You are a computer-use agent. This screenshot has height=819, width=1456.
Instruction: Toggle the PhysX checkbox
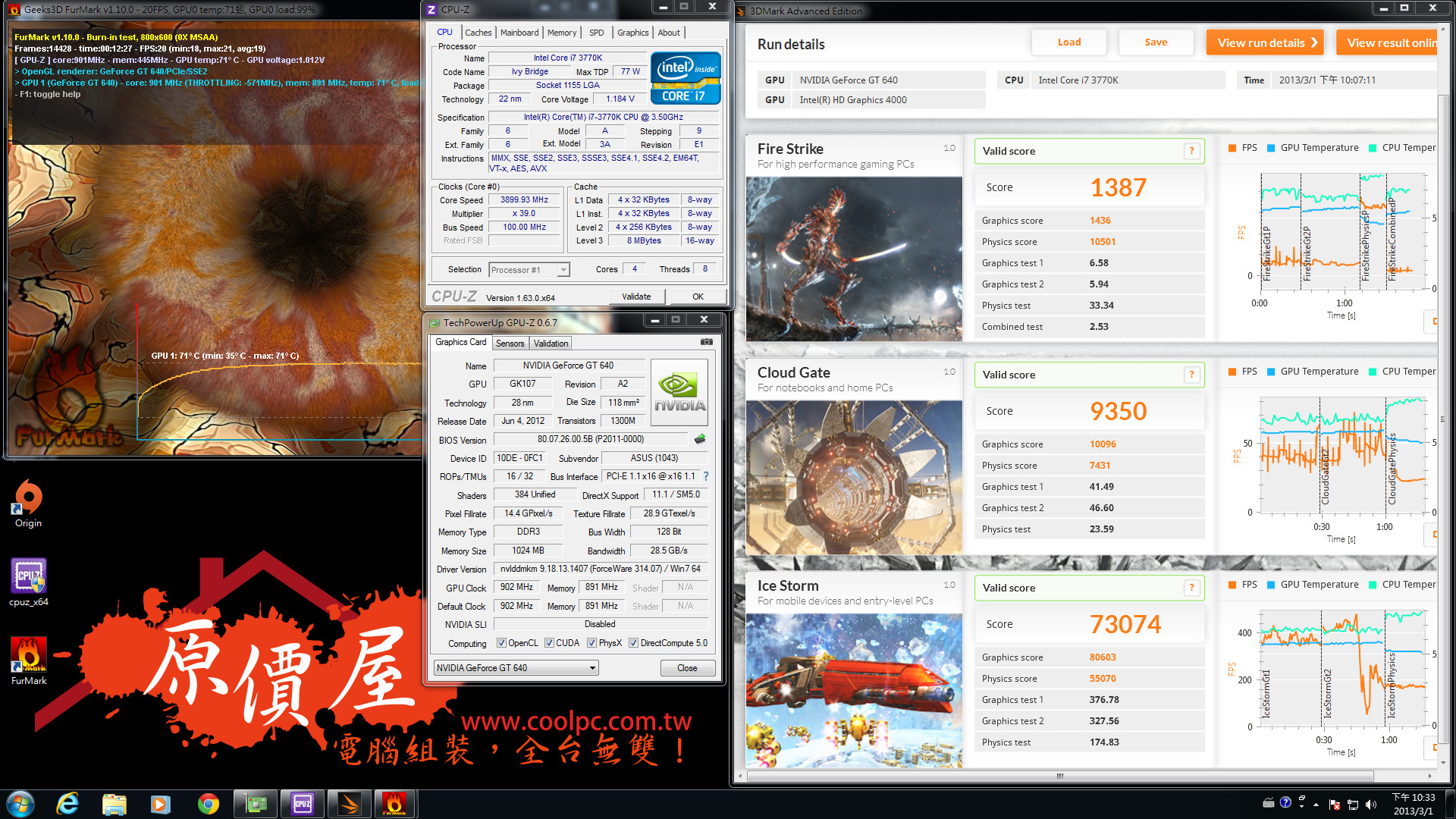[x=591, y=643]
